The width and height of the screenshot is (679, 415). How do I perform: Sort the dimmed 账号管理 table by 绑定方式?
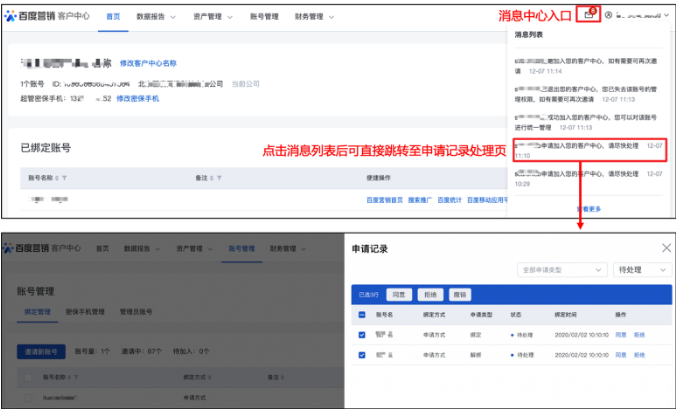tap(210, 377)
